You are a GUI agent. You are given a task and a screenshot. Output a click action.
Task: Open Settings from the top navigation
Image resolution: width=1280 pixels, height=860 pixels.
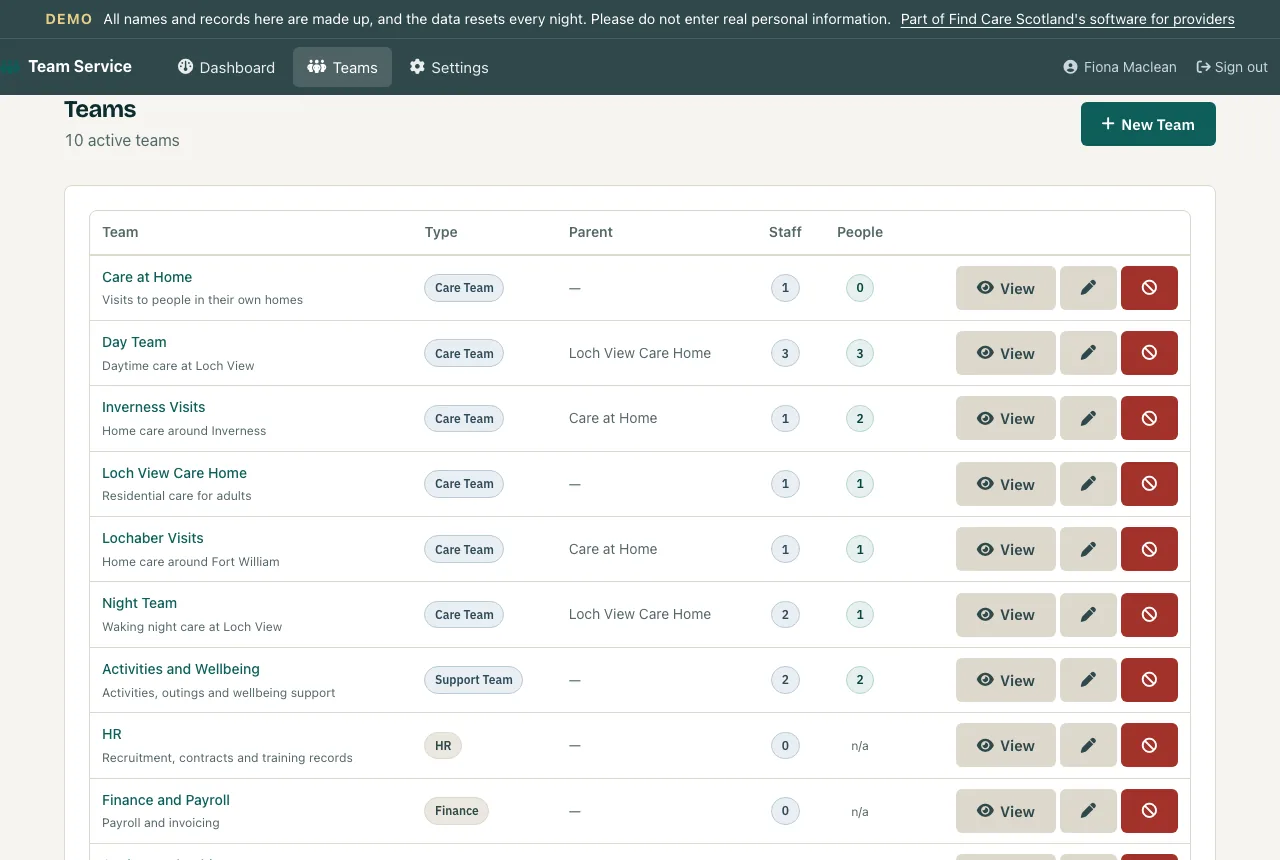pyautogui.click(x=449, y=67)
